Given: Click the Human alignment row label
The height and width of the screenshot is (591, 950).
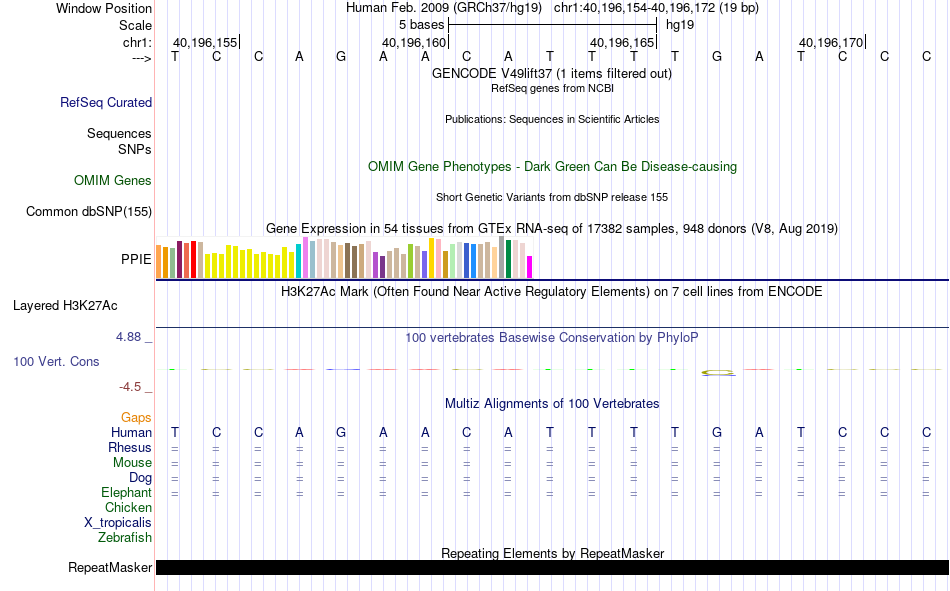Looking at the screenshot, I should (131, 433).
